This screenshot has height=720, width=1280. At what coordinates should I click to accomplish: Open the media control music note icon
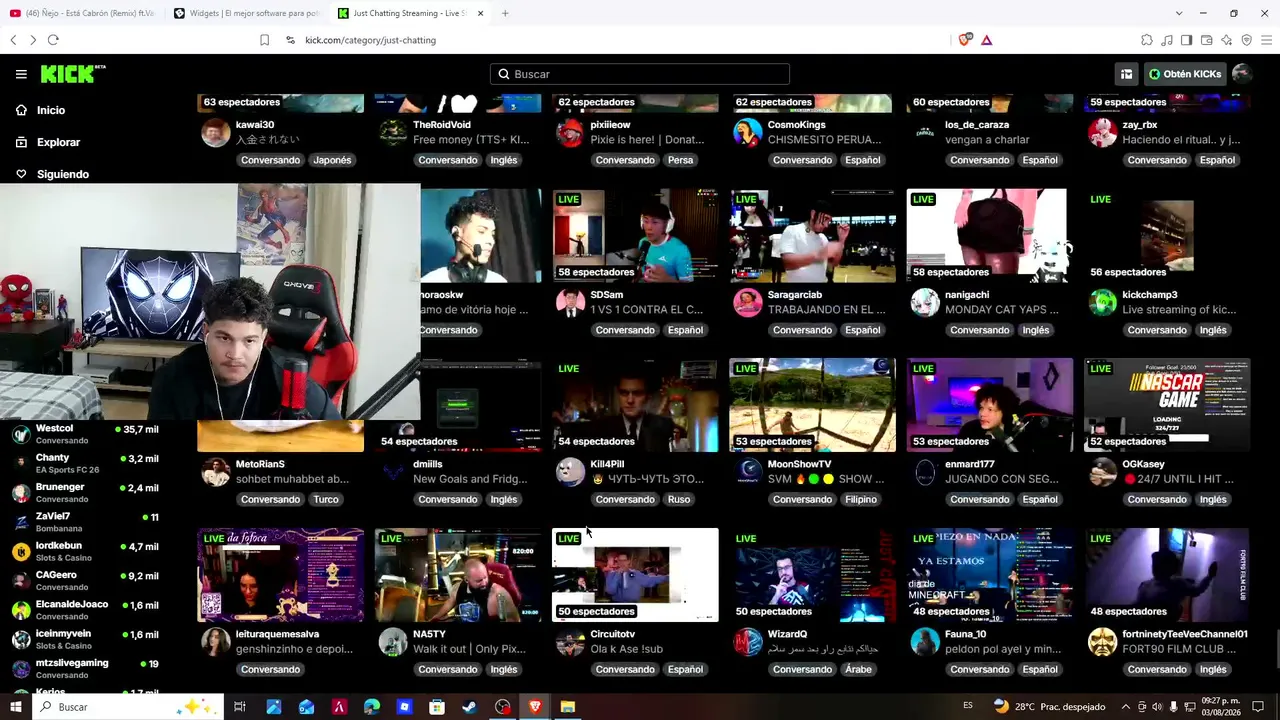pos(1167,40)
